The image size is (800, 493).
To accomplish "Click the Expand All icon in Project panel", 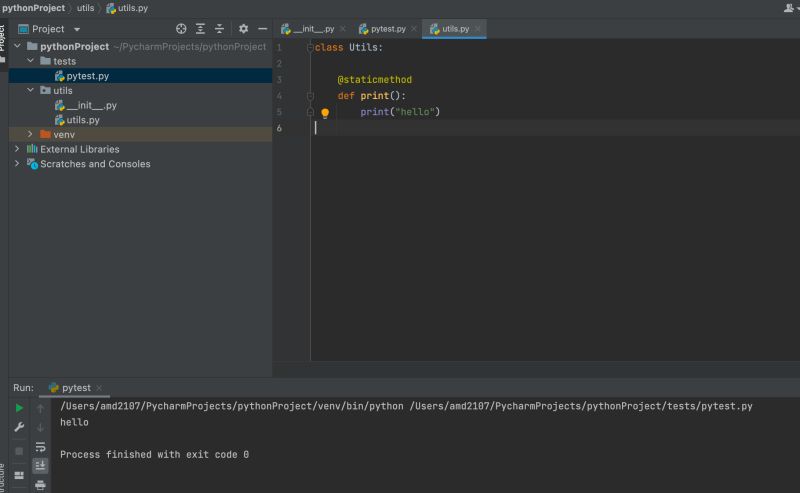I will coord(200,29).
